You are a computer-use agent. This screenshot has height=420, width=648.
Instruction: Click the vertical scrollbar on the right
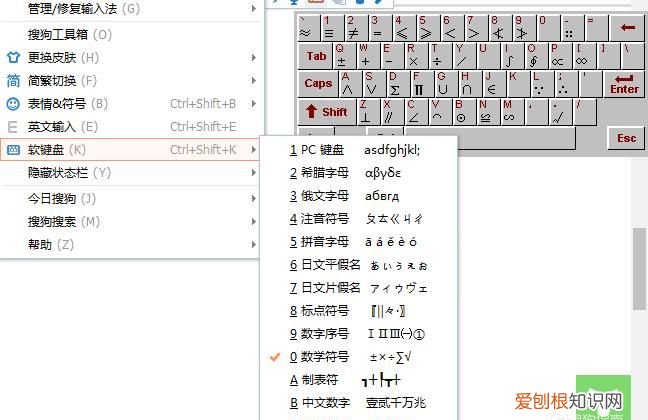[639, 270]
